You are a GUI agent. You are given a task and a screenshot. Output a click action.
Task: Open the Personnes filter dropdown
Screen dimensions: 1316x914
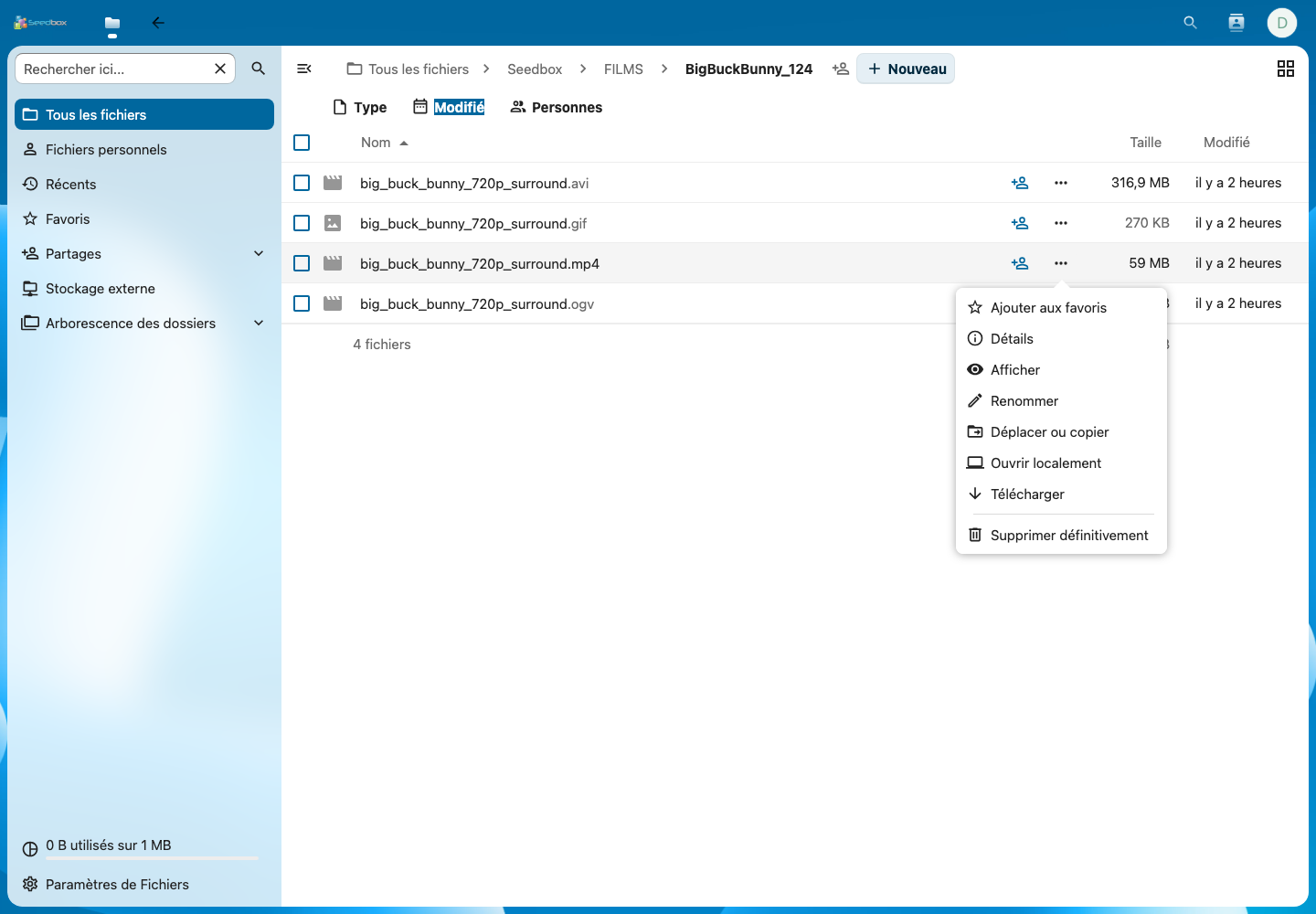pyautogui.click(x=556, y=107)
